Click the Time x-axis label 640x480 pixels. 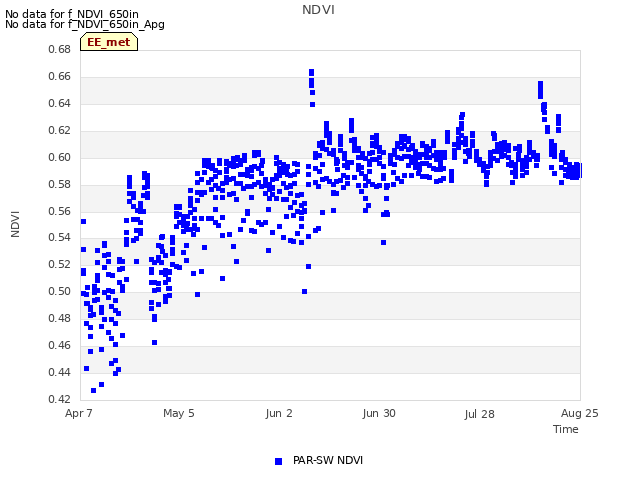(x=565, y=429)
